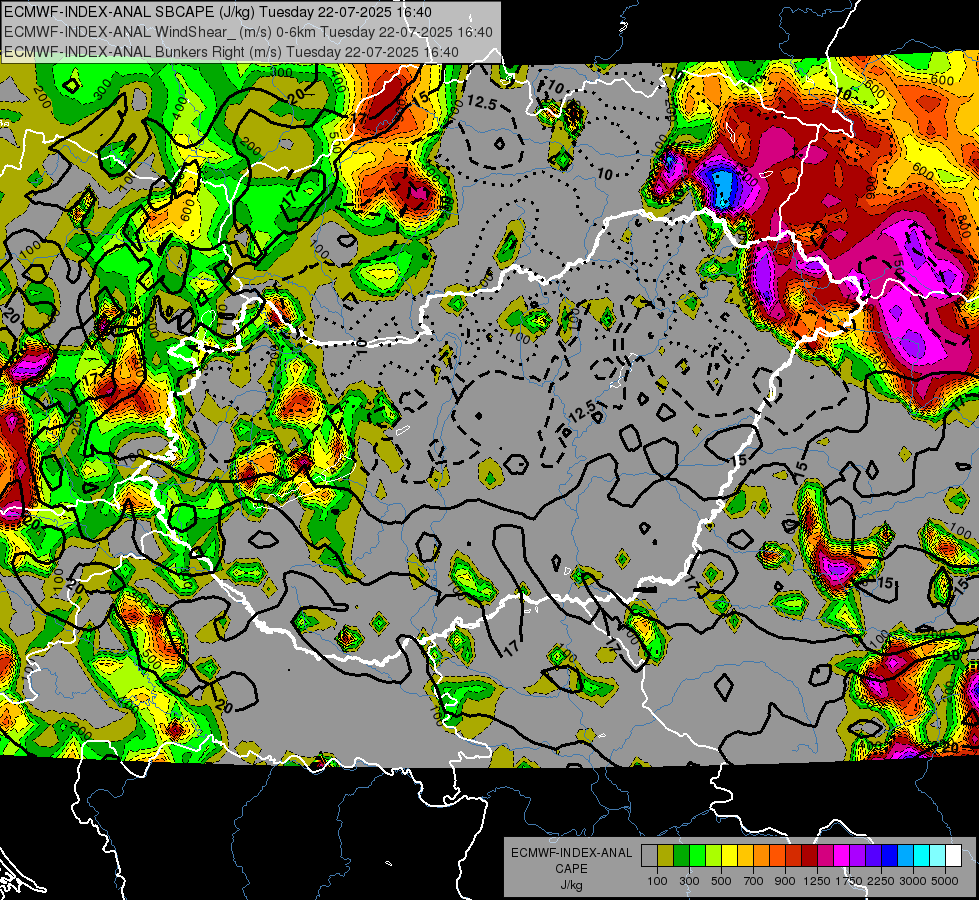Select the pure blue legend swatch

point(890,856)
